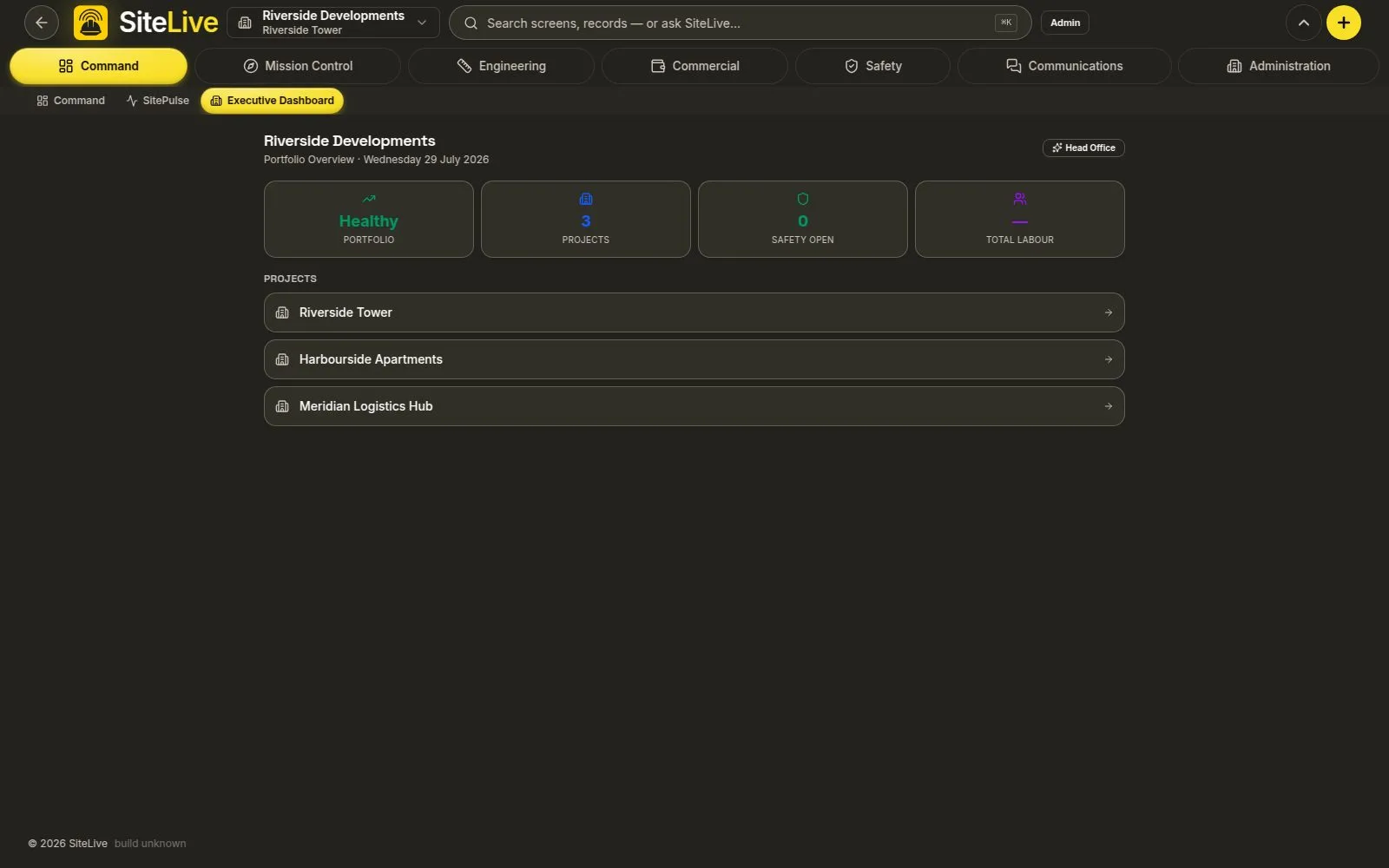
Task: Collapse the header with the chevron-up button
Action: [1304, 23]
